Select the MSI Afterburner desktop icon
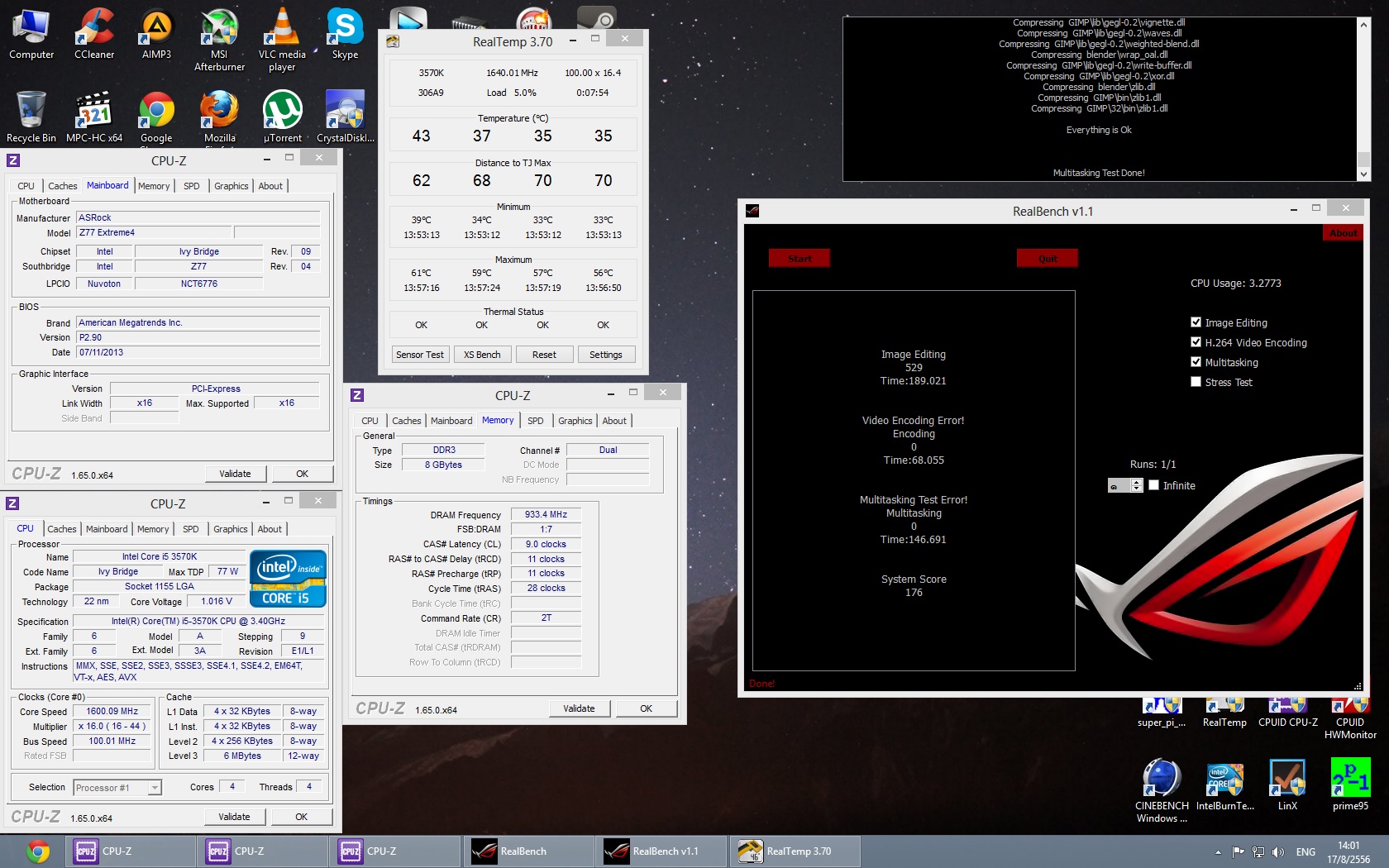Viewport: 1389px width, 868px height. click(x=219, y=41)
